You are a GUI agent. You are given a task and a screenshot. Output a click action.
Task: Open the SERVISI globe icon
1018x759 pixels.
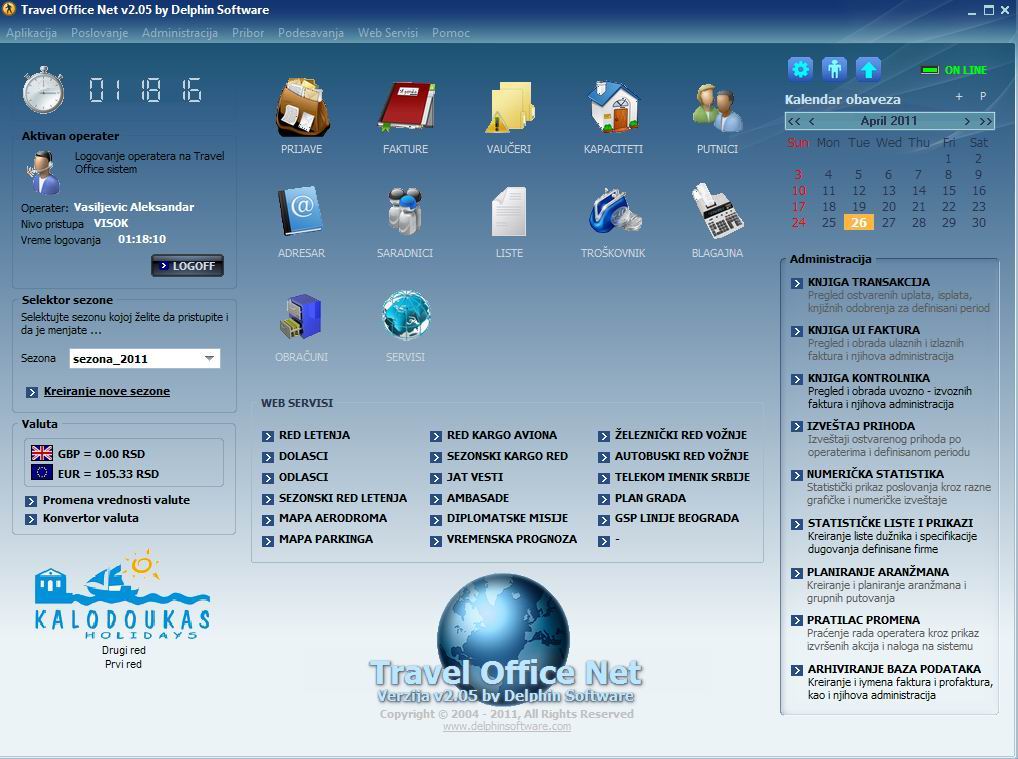(406, 316)
